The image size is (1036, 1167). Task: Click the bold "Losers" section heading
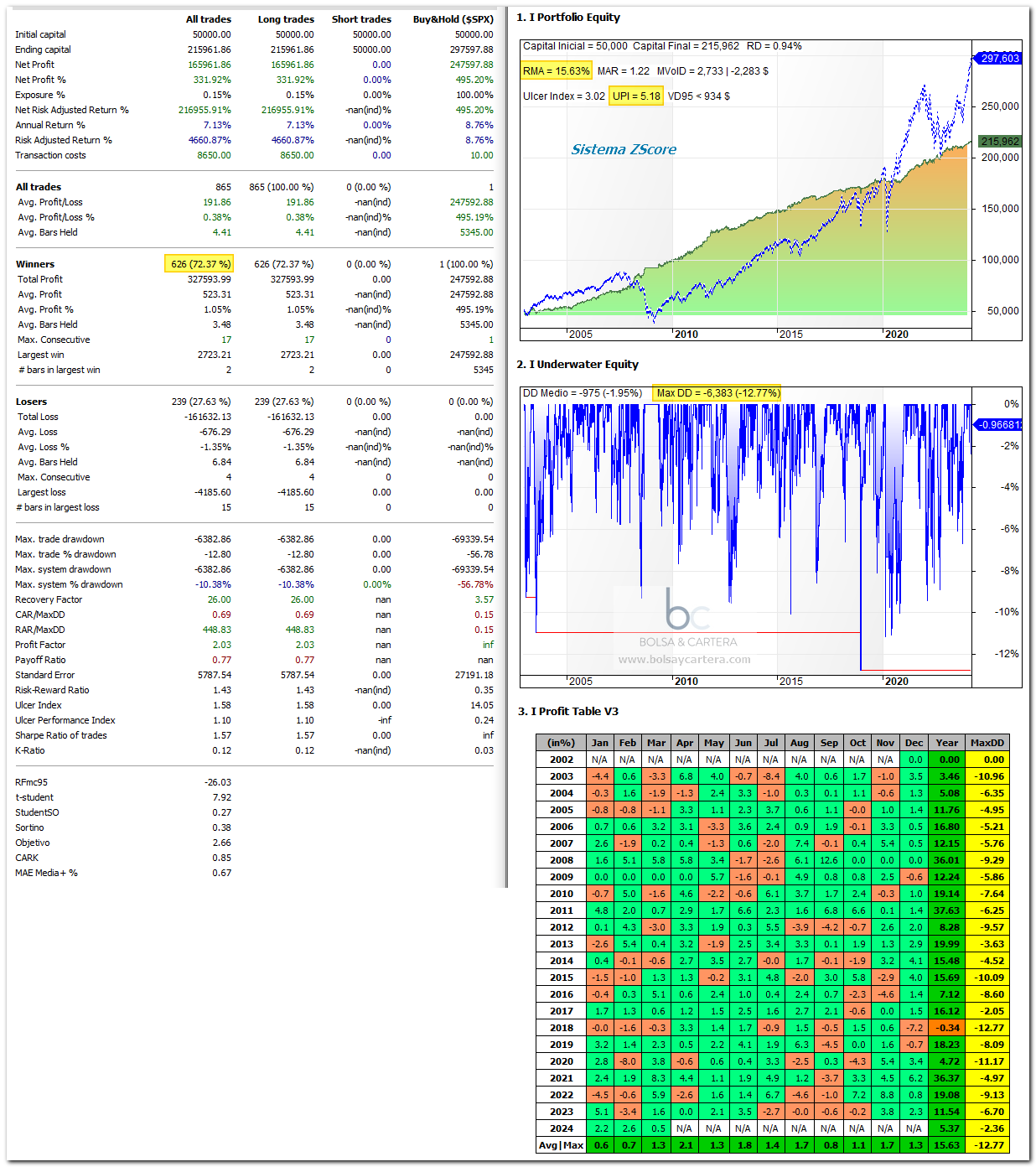coord(32,402)
